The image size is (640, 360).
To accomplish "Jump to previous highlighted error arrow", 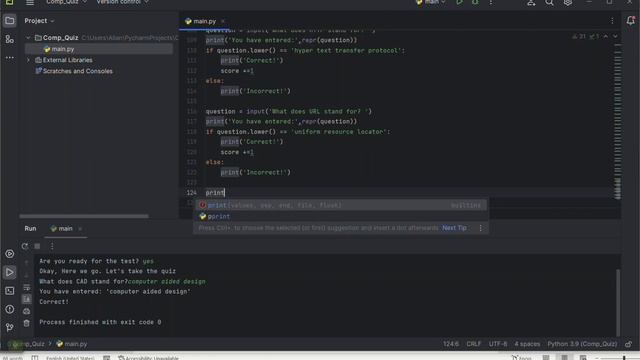I will click(606, 36).
